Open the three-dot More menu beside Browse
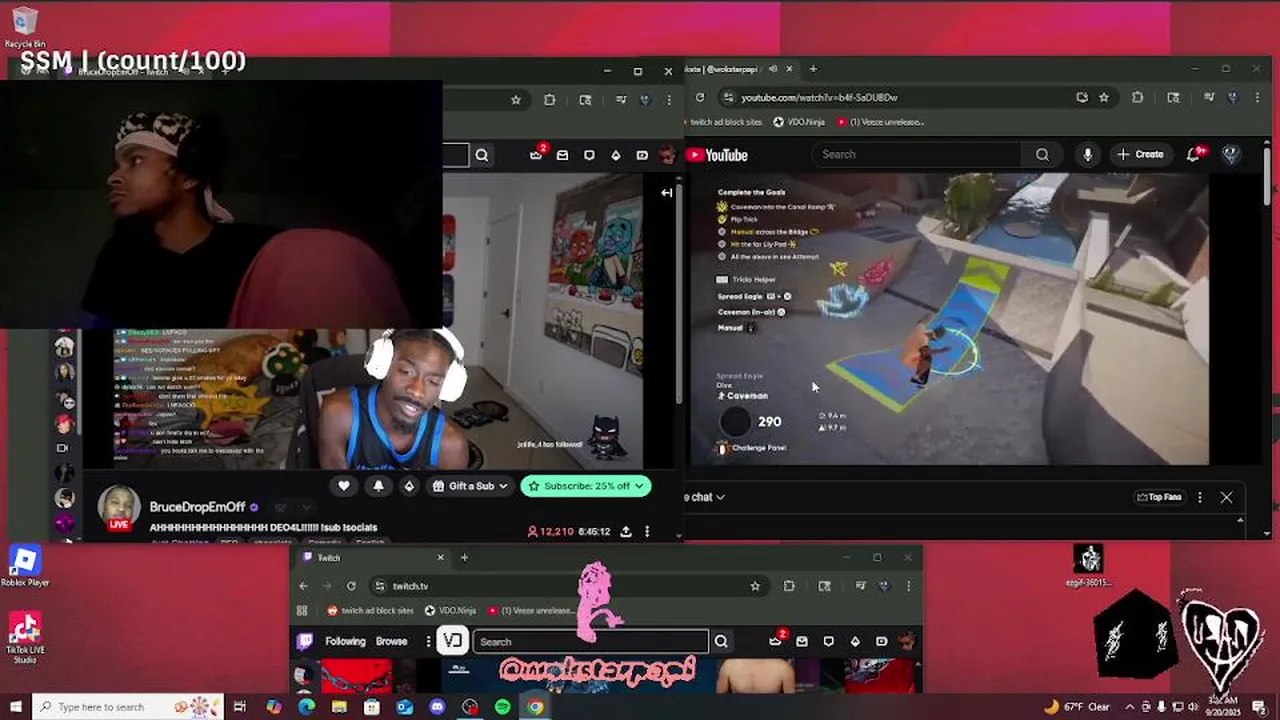The image size is (1280, 720). (428, 641)
